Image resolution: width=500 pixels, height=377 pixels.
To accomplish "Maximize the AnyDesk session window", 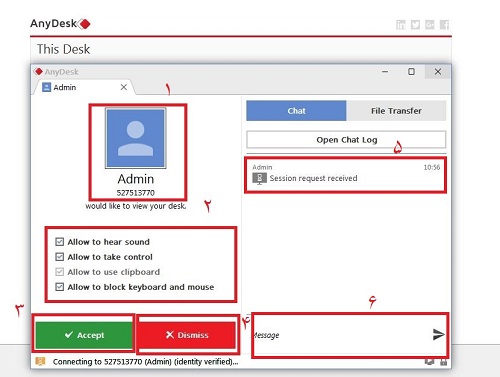I will pos(411,71).
